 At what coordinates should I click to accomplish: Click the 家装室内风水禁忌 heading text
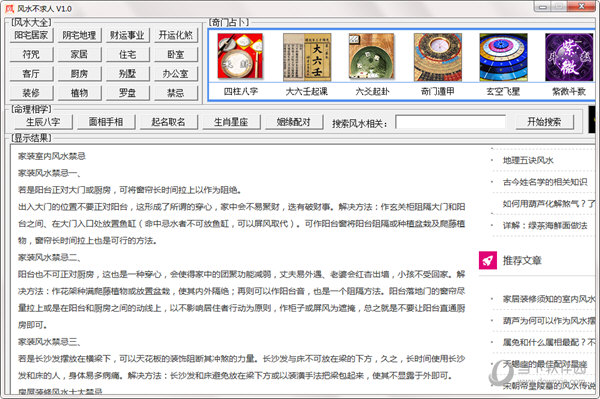coord(52,156)
